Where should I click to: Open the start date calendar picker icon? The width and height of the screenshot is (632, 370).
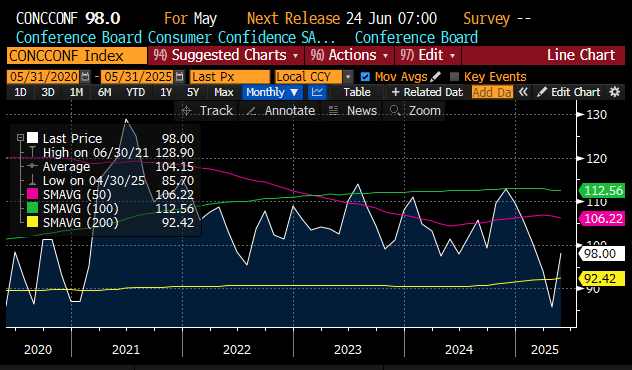point(85,77)
